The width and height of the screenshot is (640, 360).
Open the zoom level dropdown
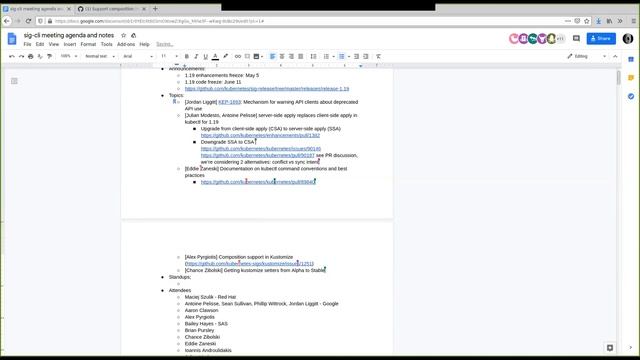69,56
